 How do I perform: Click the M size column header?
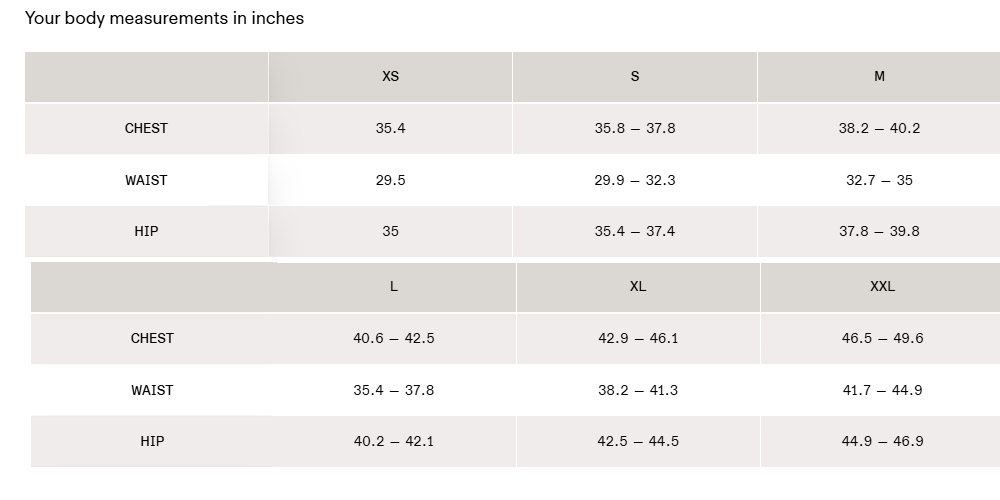coord(879,76)
